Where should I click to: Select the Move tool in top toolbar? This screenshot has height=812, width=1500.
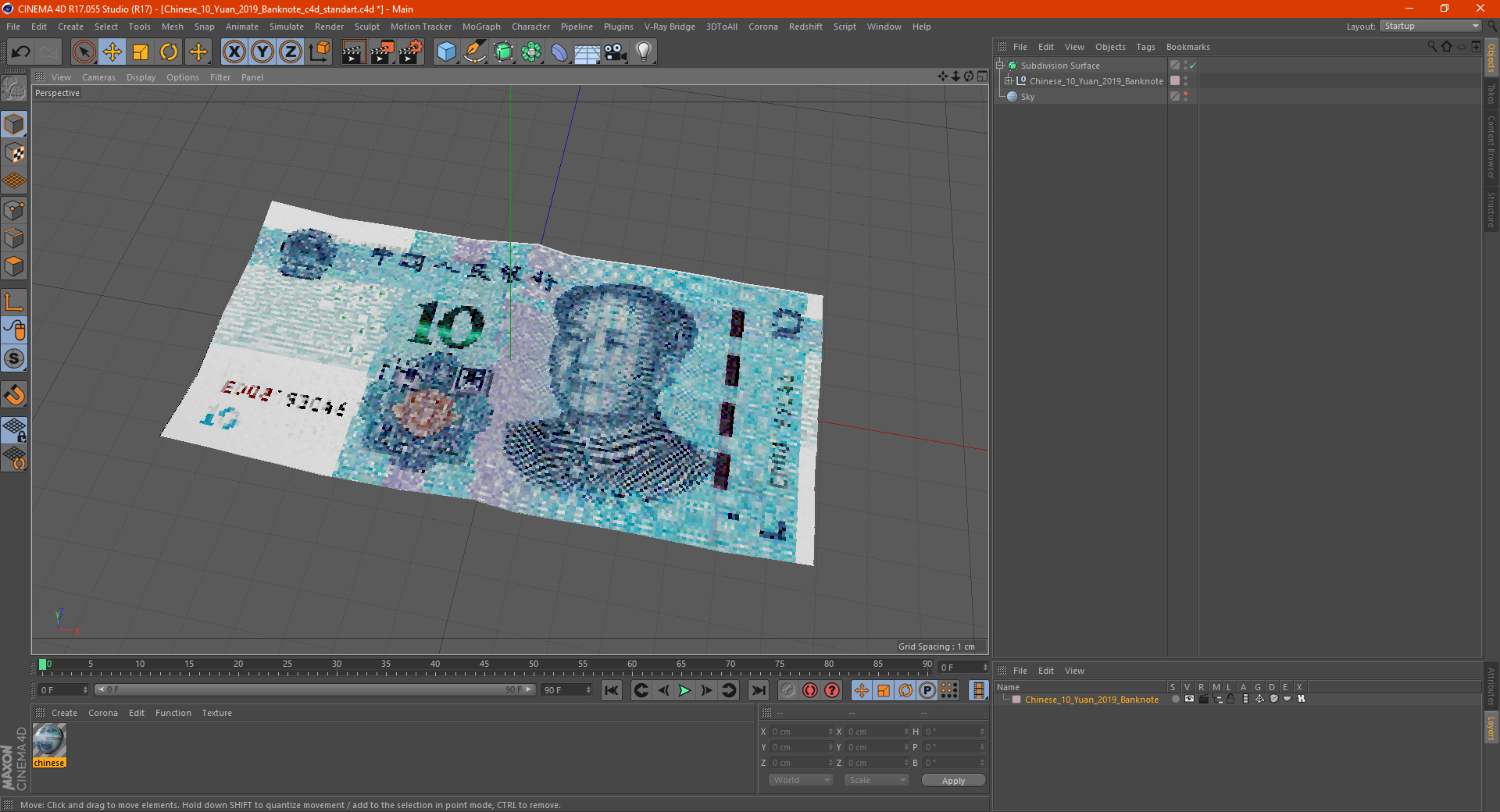(x=112, y=52)
